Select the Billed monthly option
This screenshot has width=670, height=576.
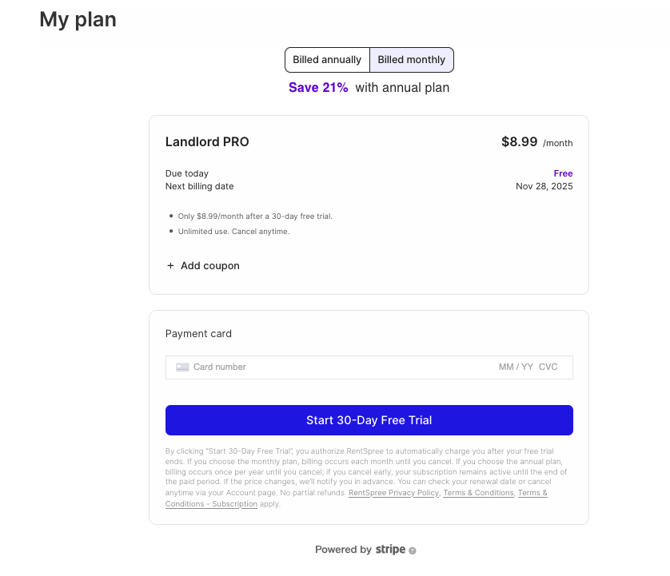click(411, 60)
